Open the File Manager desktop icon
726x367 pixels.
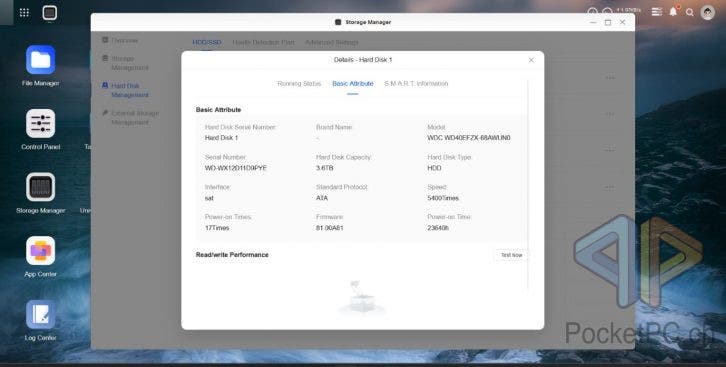point(40,60)
